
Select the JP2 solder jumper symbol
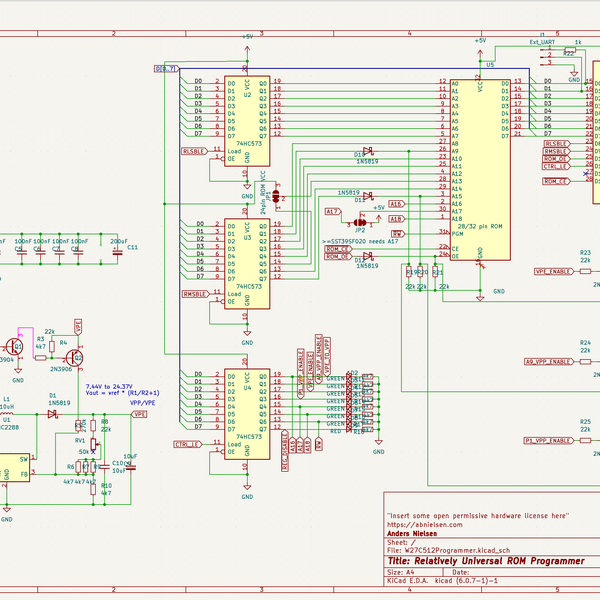[x=360, y=222]
